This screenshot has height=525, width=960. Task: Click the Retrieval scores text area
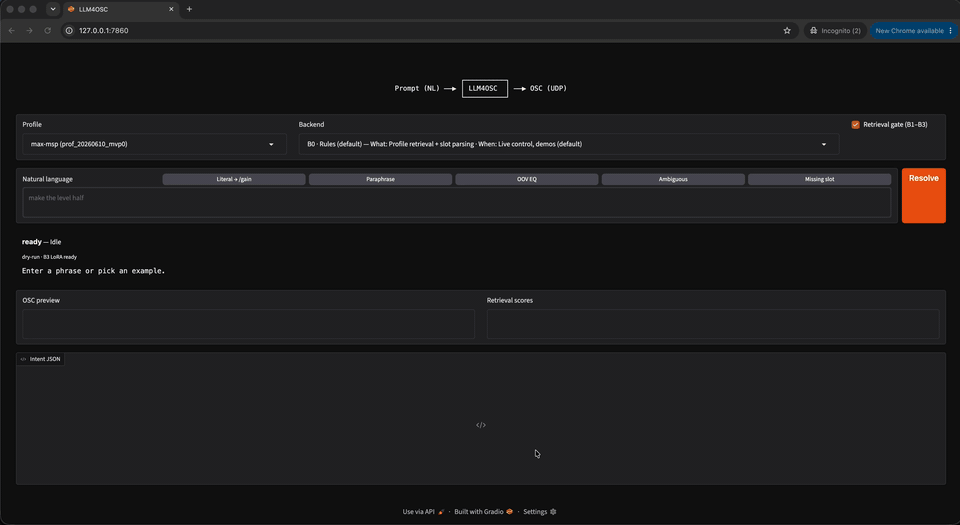tap(713, 324)
